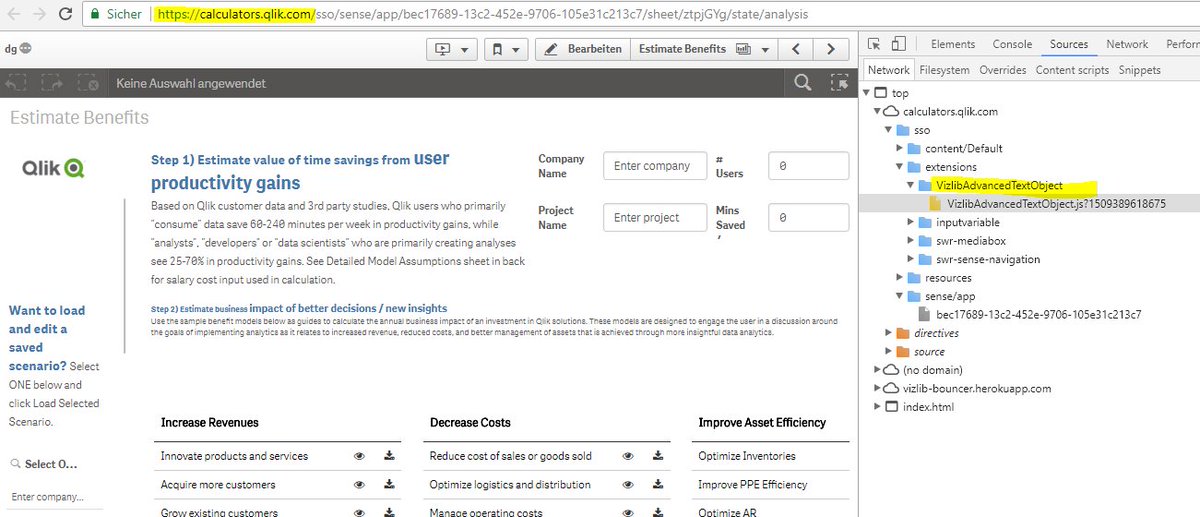Open the dg app navigation menu
This screenshot has height=517, width=1200.
[x=17, y=48]
